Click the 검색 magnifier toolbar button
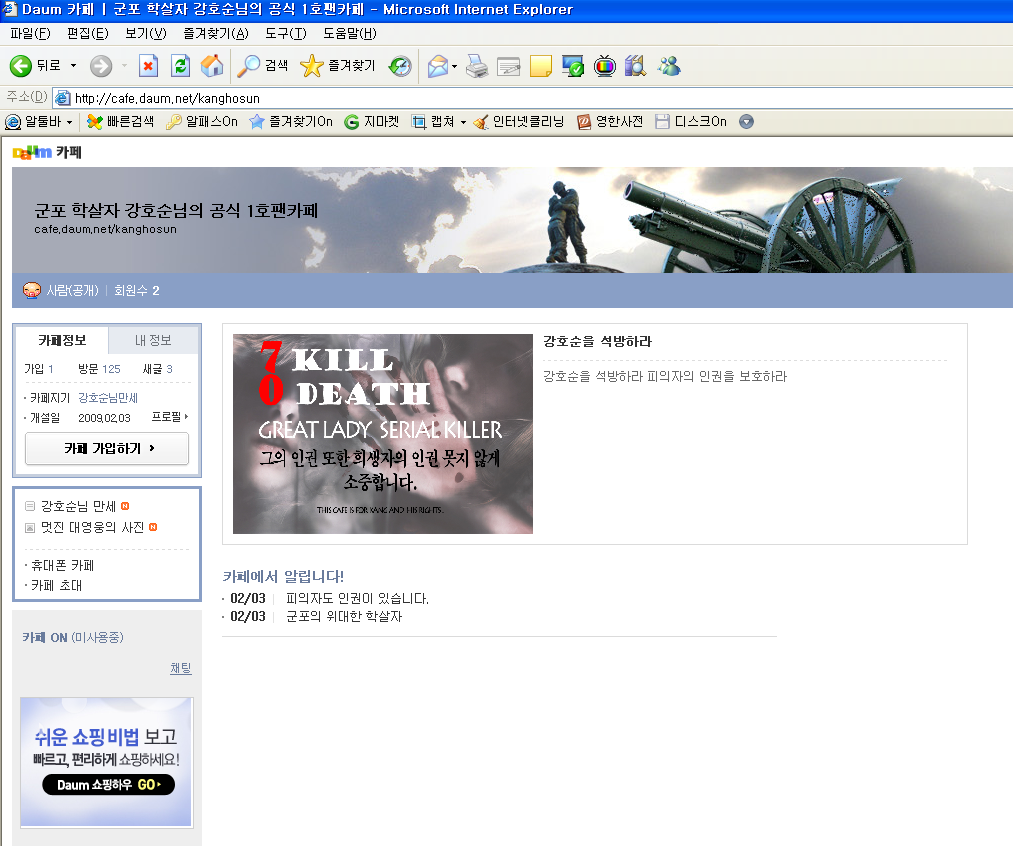Screen dimensions: 1013x846 click(x=262, y=66)
